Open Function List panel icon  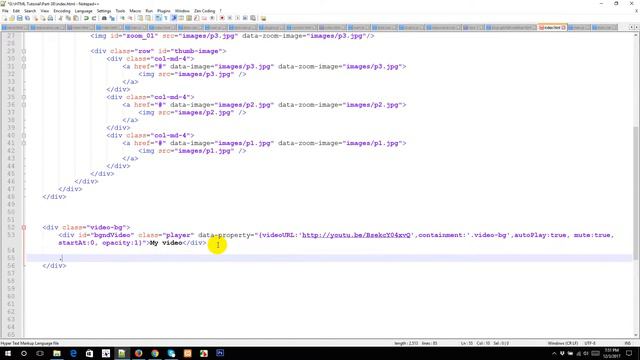197,18
